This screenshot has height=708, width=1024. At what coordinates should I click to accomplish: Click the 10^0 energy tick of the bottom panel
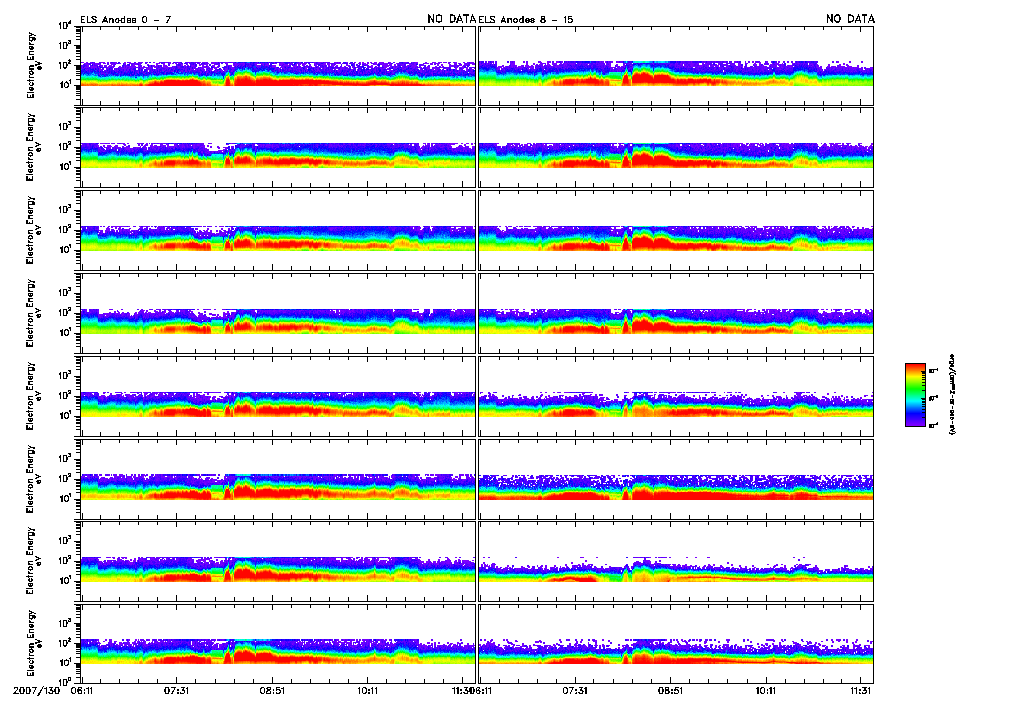pos(65,682)
